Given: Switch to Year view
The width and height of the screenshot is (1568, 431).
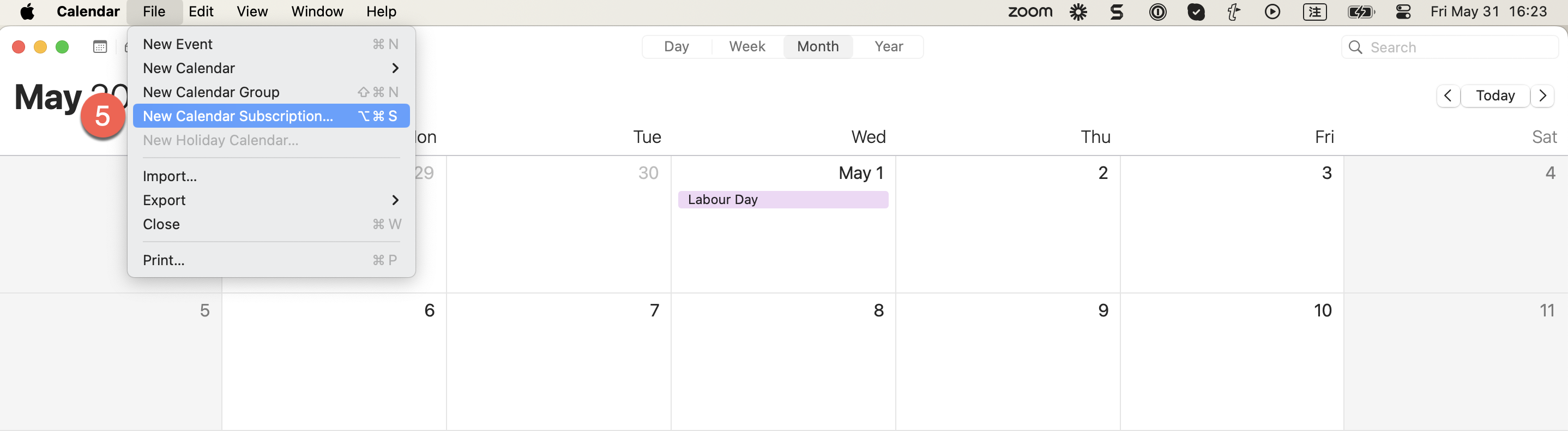Looking at the screenshot, I should pyautogui.click(x=888, y=47).
